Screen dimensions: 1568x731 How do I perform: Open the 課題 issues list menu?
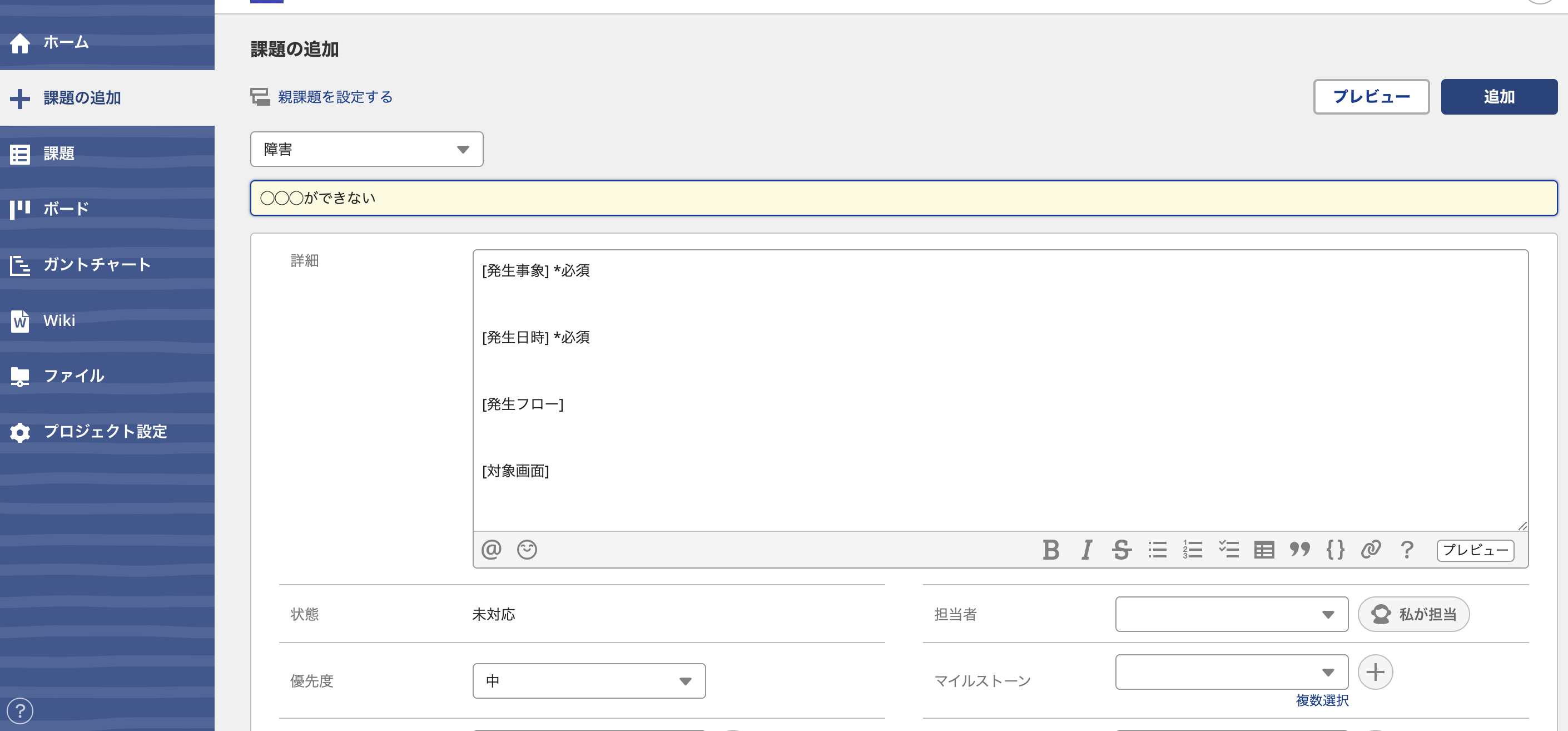coord(107,154)
